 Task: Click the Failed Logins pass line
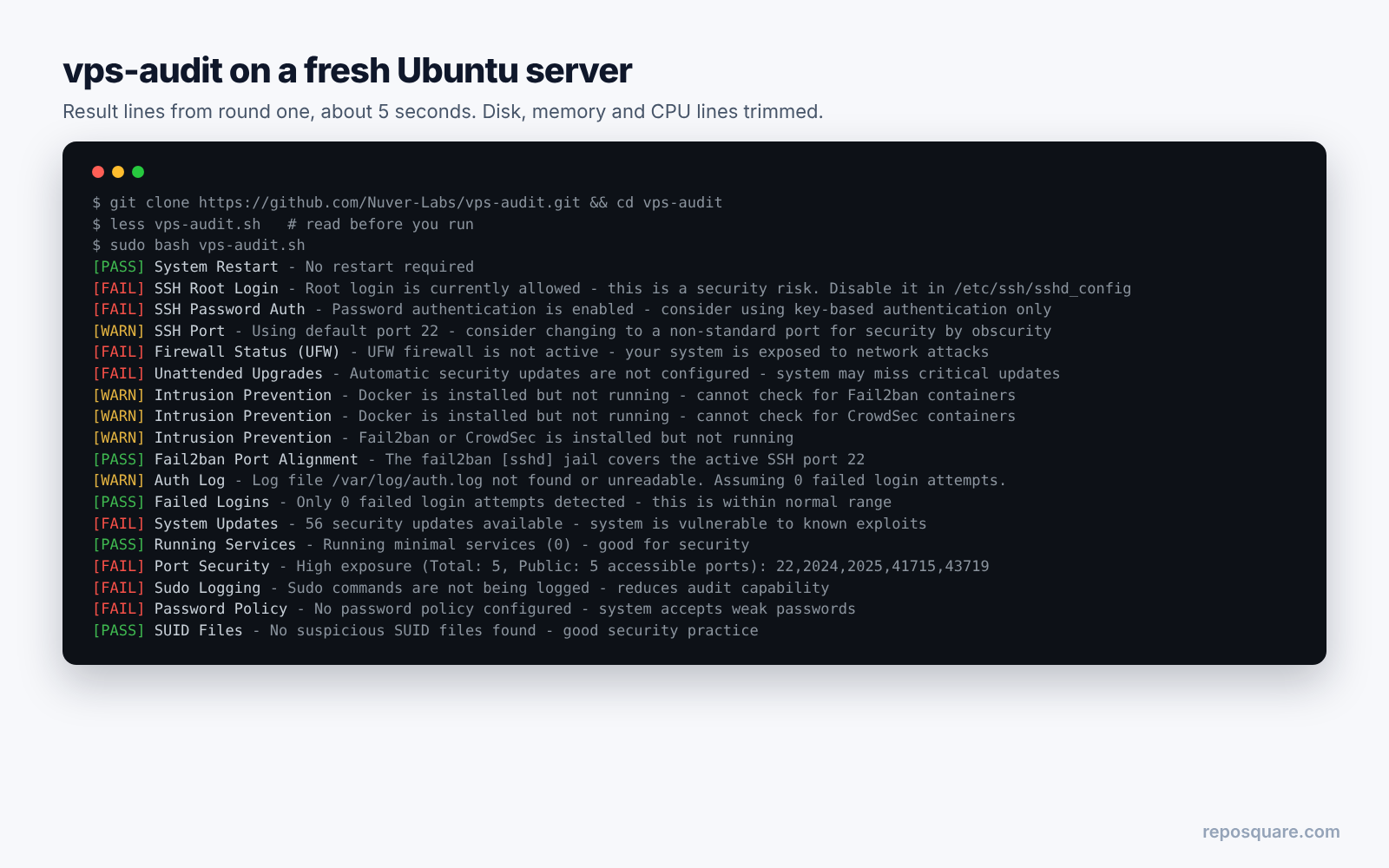[492, 502]
